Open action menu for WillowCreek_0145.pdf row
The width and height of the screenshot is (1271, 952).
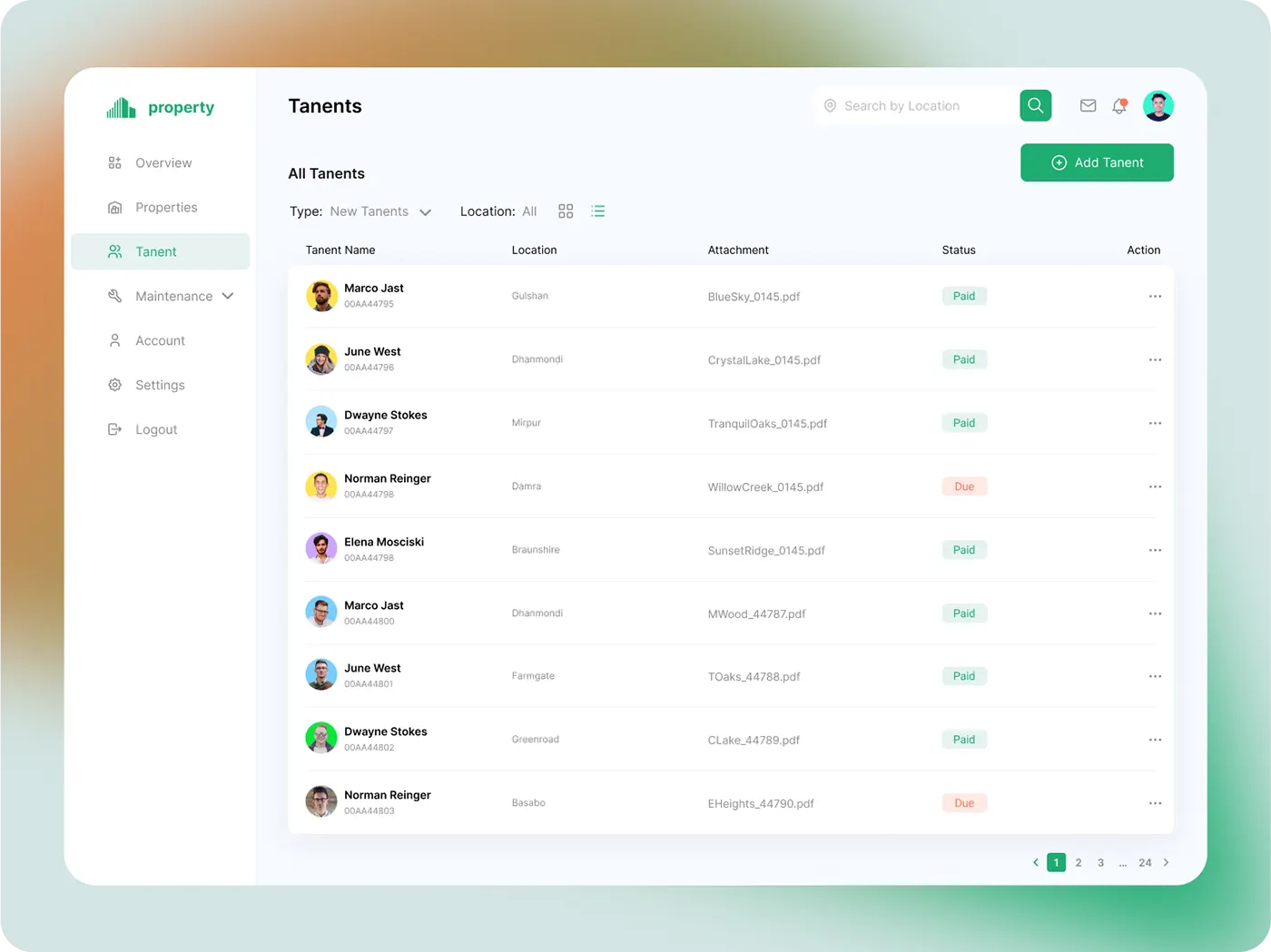click(1155, 487)
